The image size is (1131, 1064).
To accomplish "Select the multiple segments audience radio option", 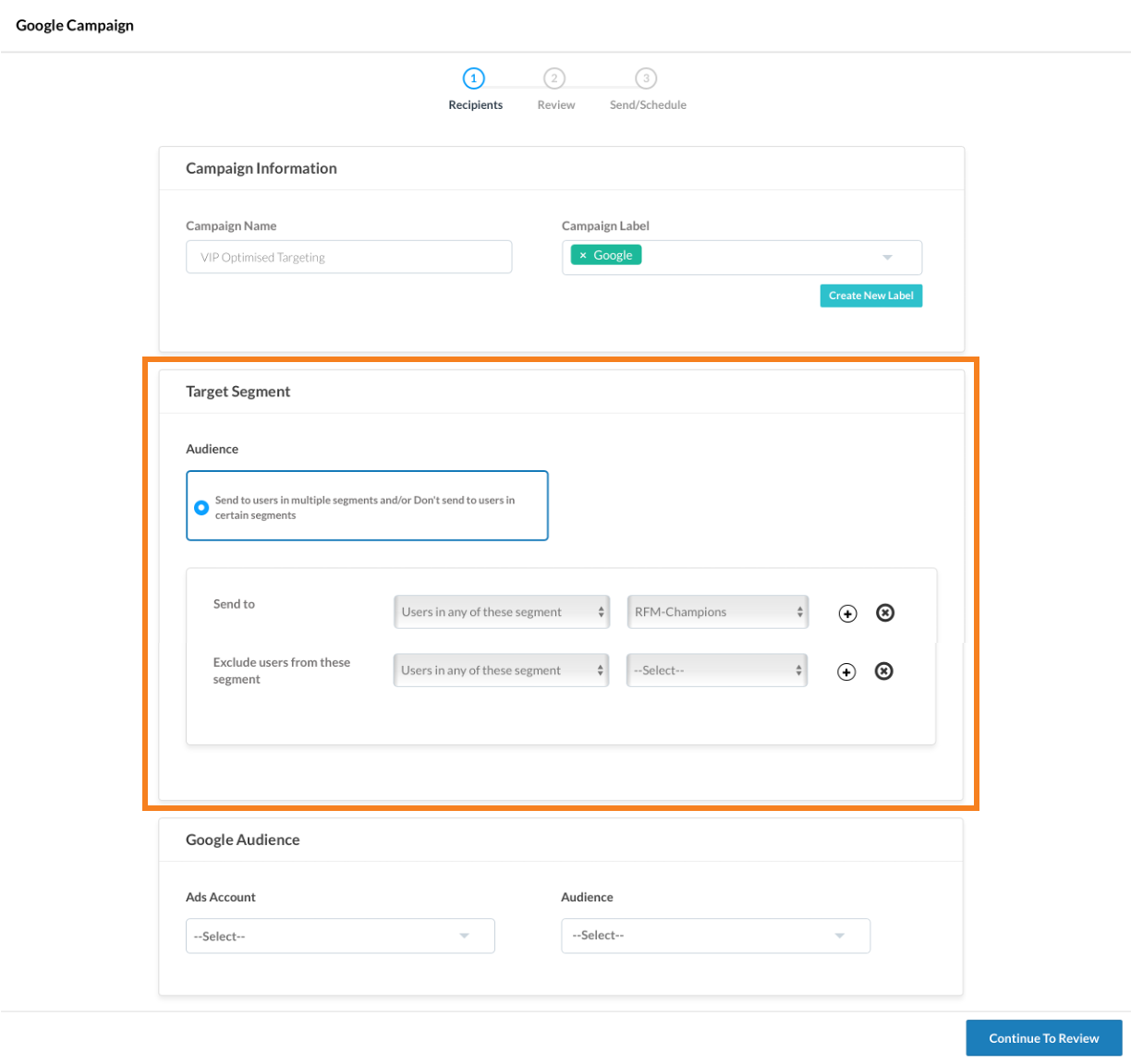I will click(x=201, y=507).
